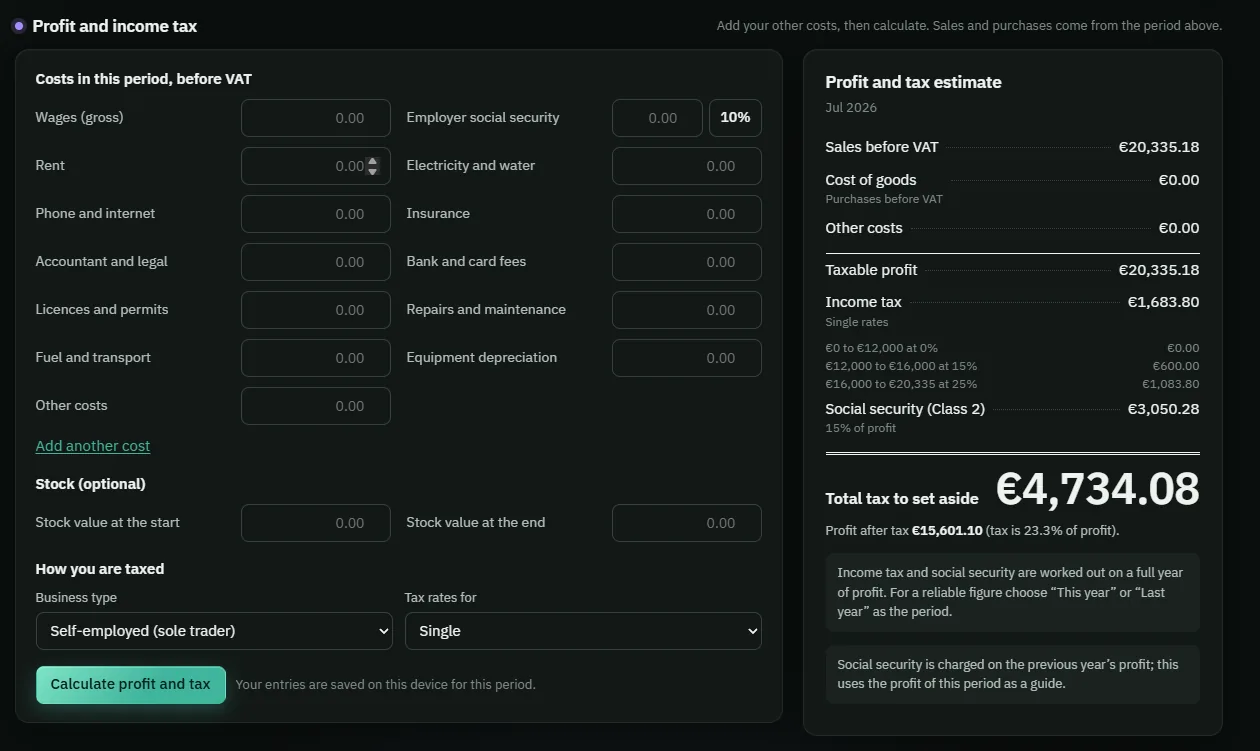Click the Wages (gross) amount field
The height and width of the screenshot is (751, 1260).
[316, 118]
